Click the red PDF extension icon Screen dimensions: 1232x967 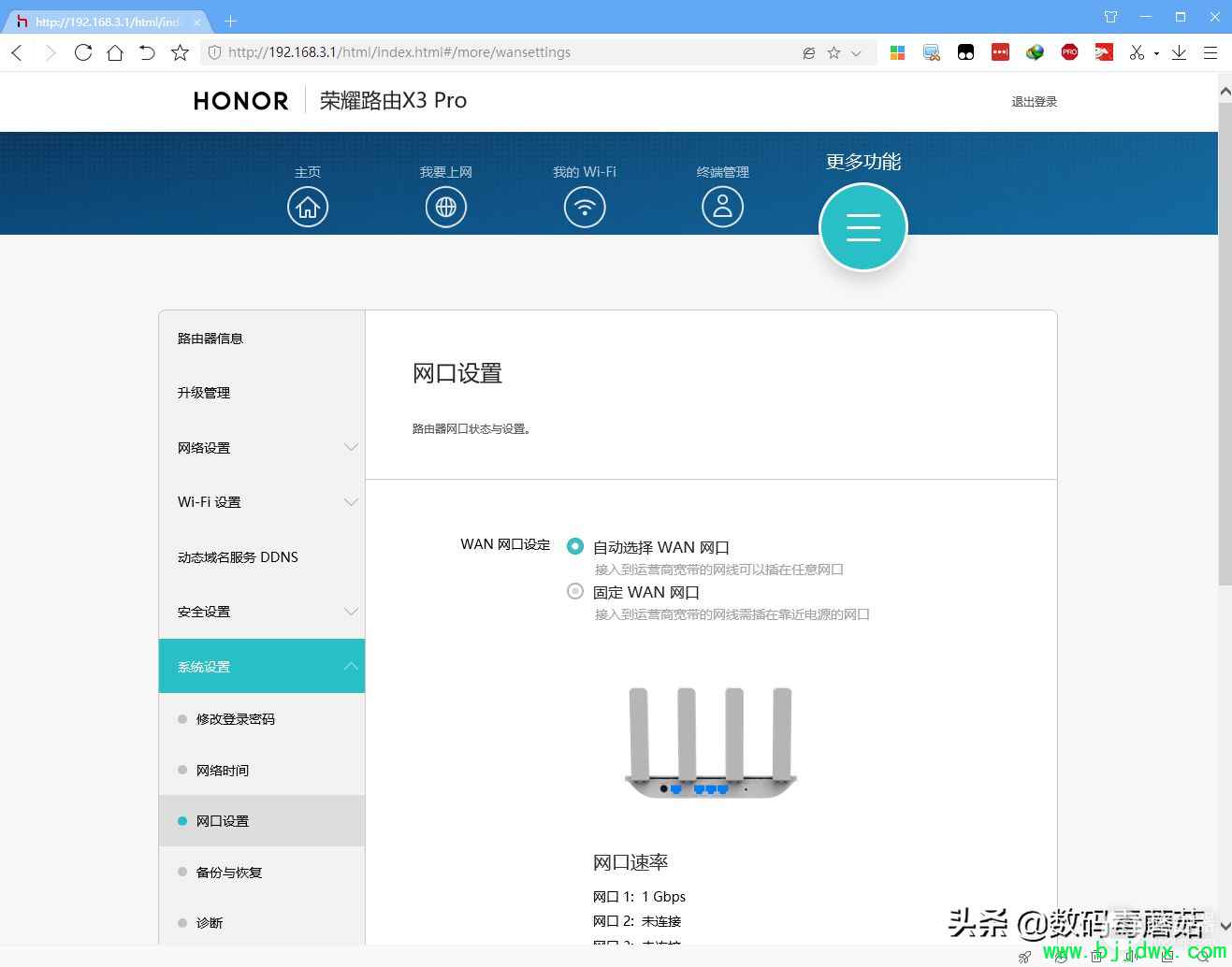click(x=1104, y=52)
